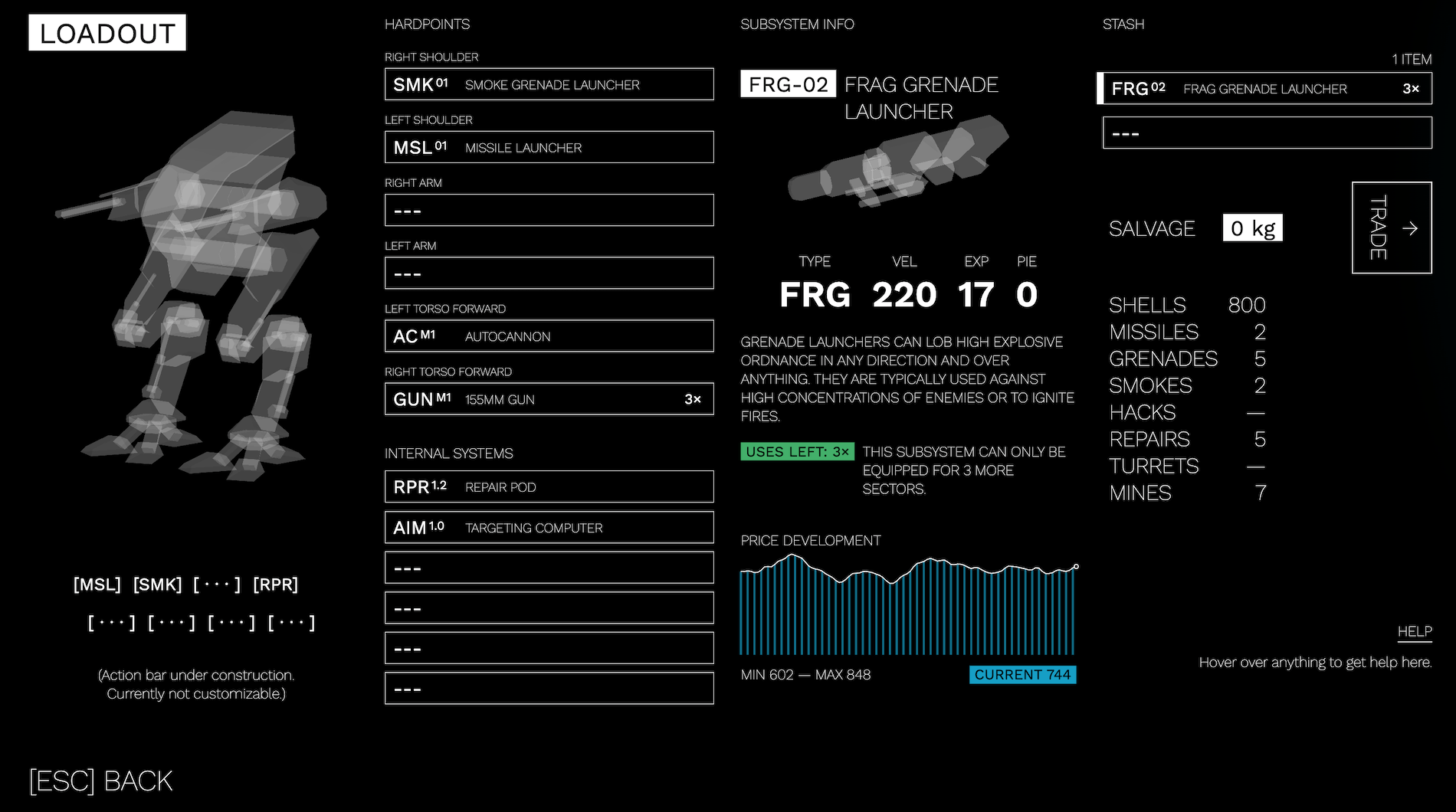Click the USES LEFT: 3× indicator
Screen dimensions: 1456x812
(797, 451)
